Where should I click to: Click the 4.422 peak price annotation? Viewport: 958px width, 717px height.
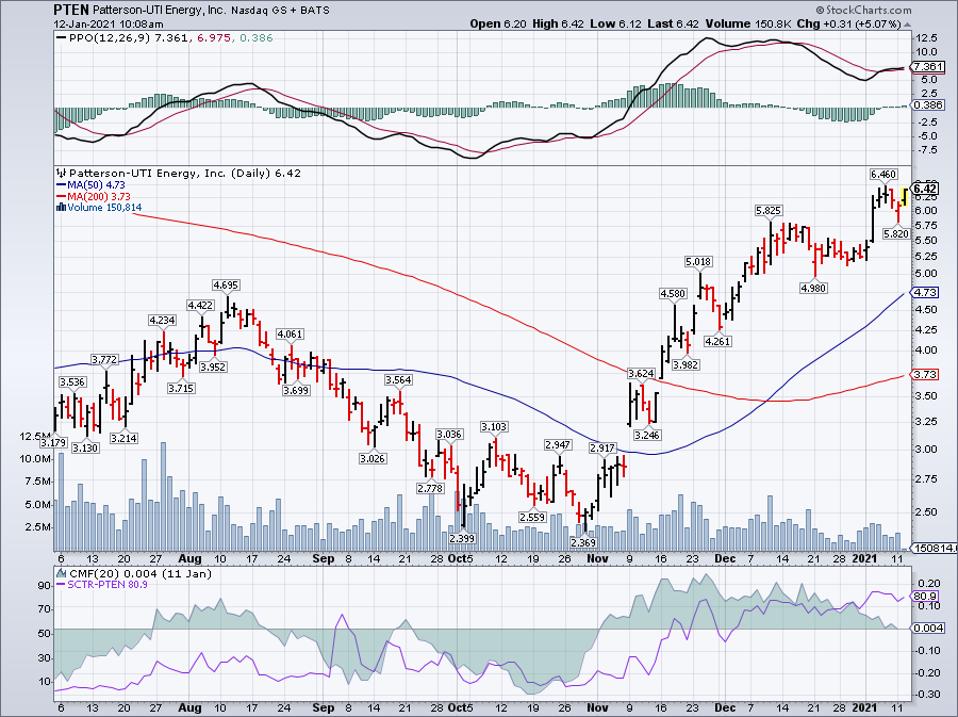tap(200, 305)
